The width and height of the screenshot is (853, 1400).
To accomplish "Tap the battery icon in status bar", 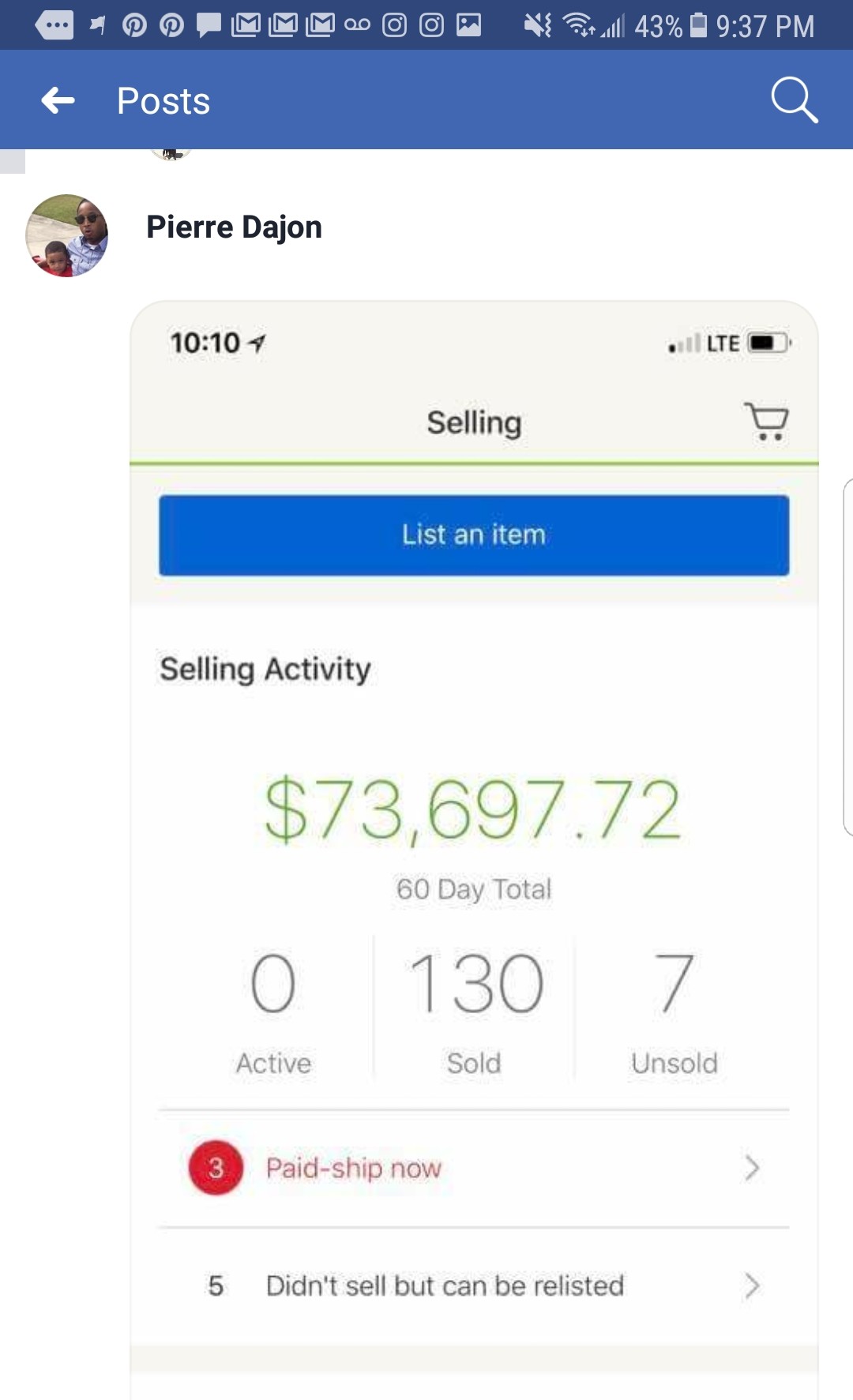I will pos(698,25).
